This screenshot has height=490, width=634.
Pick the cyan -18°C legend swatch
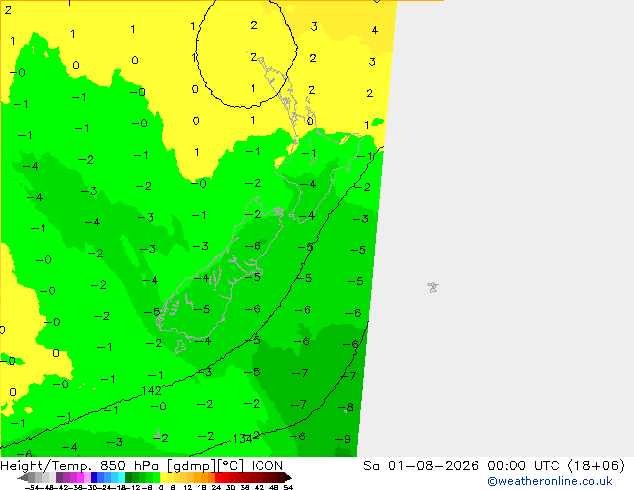click(121, 477)
